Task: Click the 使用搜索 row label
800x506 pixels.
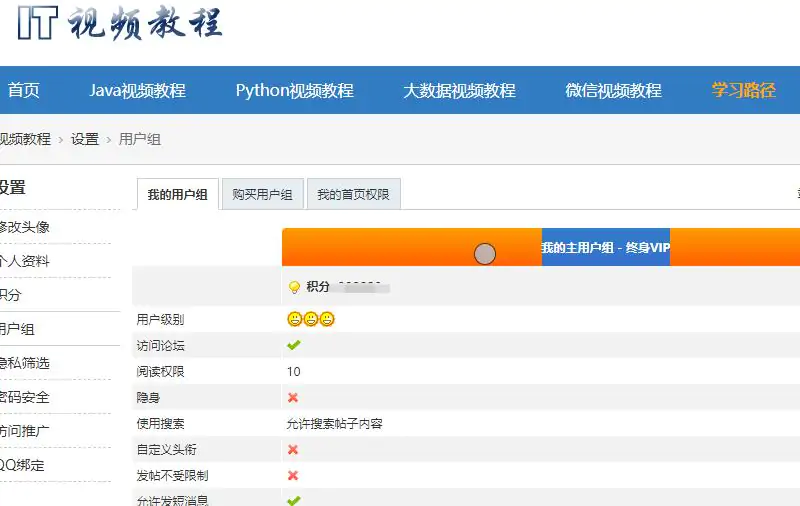Action: (x=160, y=423)
